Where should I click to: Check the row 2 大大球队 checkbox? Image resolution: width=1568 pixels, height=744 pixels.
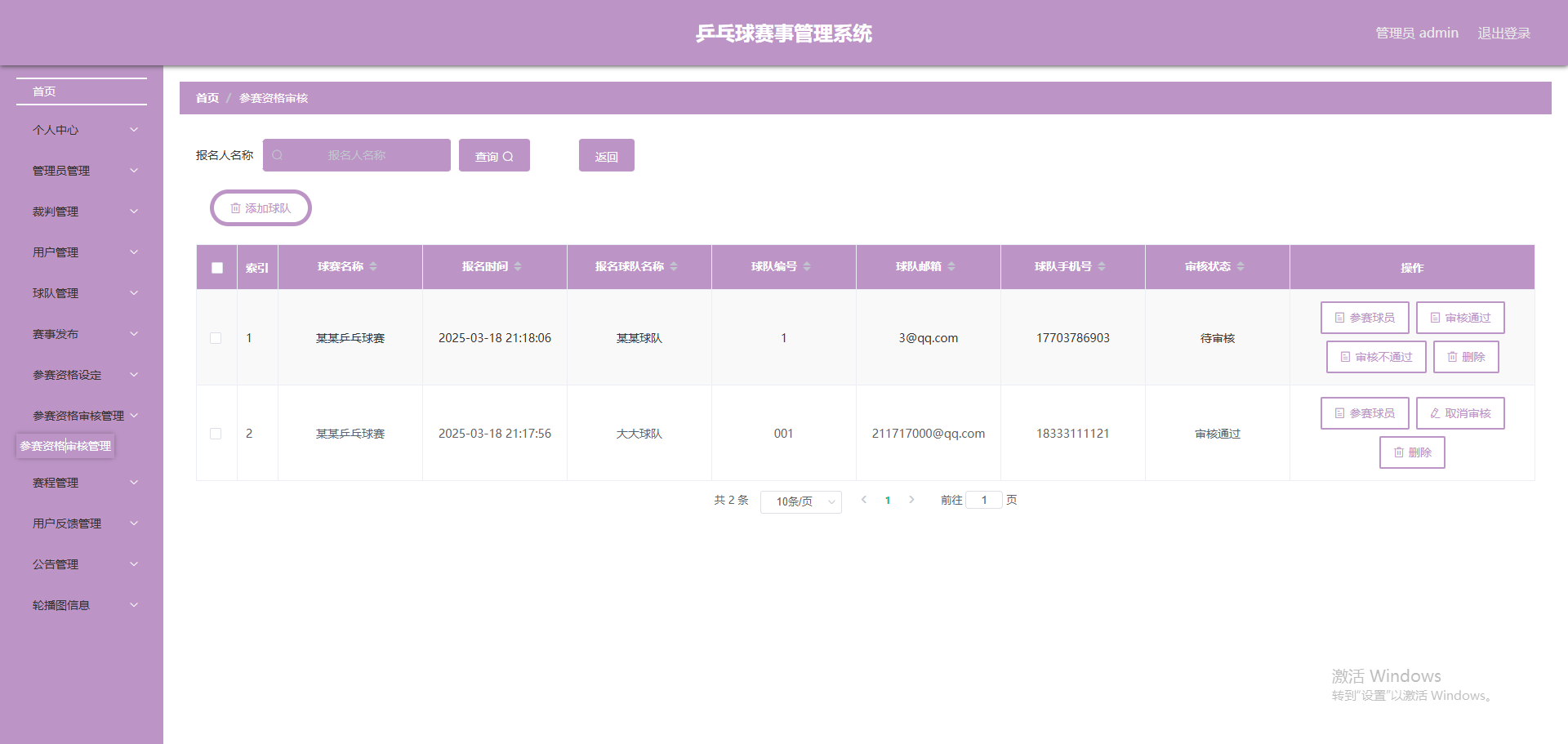point(216,434)
